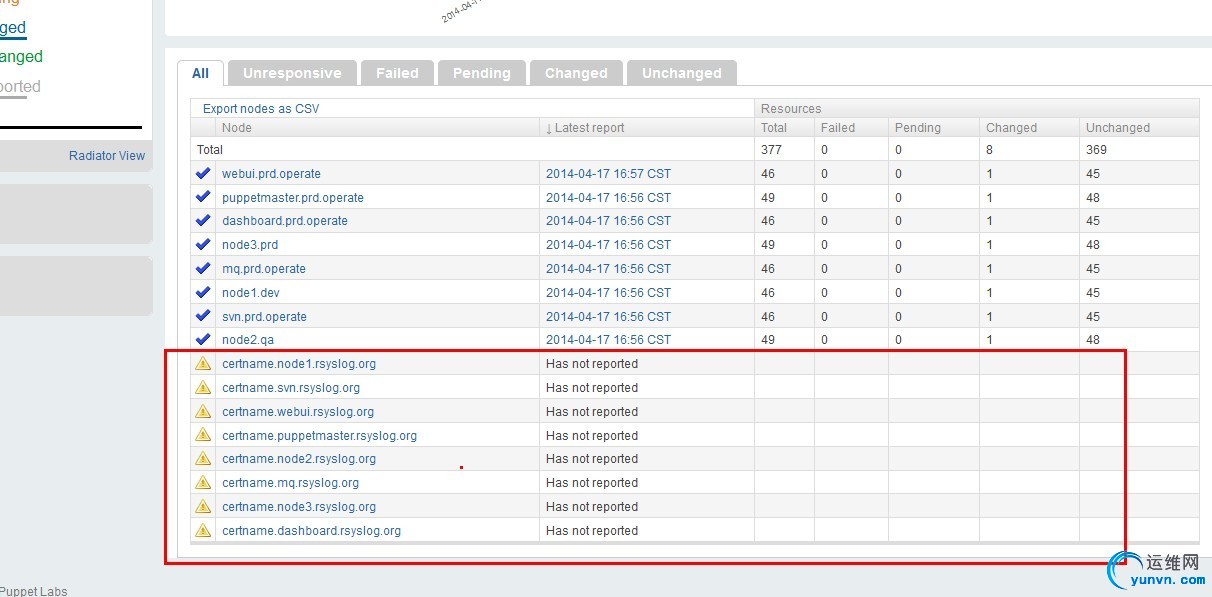Click Has not reported for certname.node1.rsyslog.org
This screenshot has width=1212, height=597.
[592, 364]
